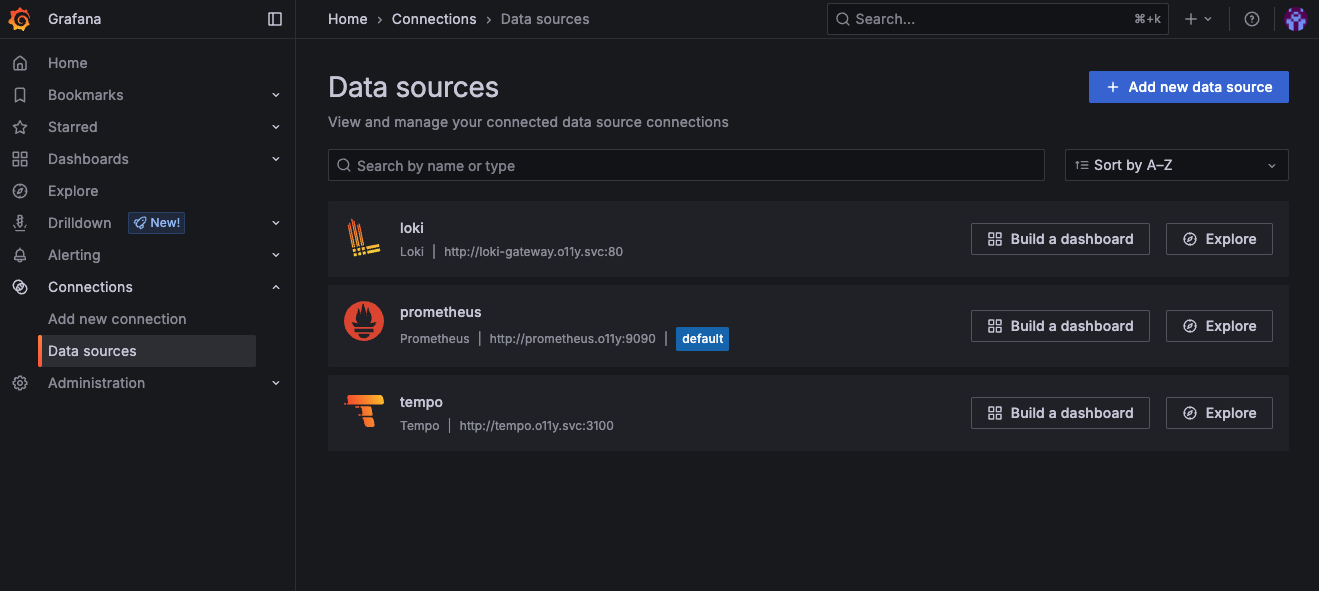
Task: Click the New! rocket badge beside Drilldown
Action: click(x=156, y=223)
